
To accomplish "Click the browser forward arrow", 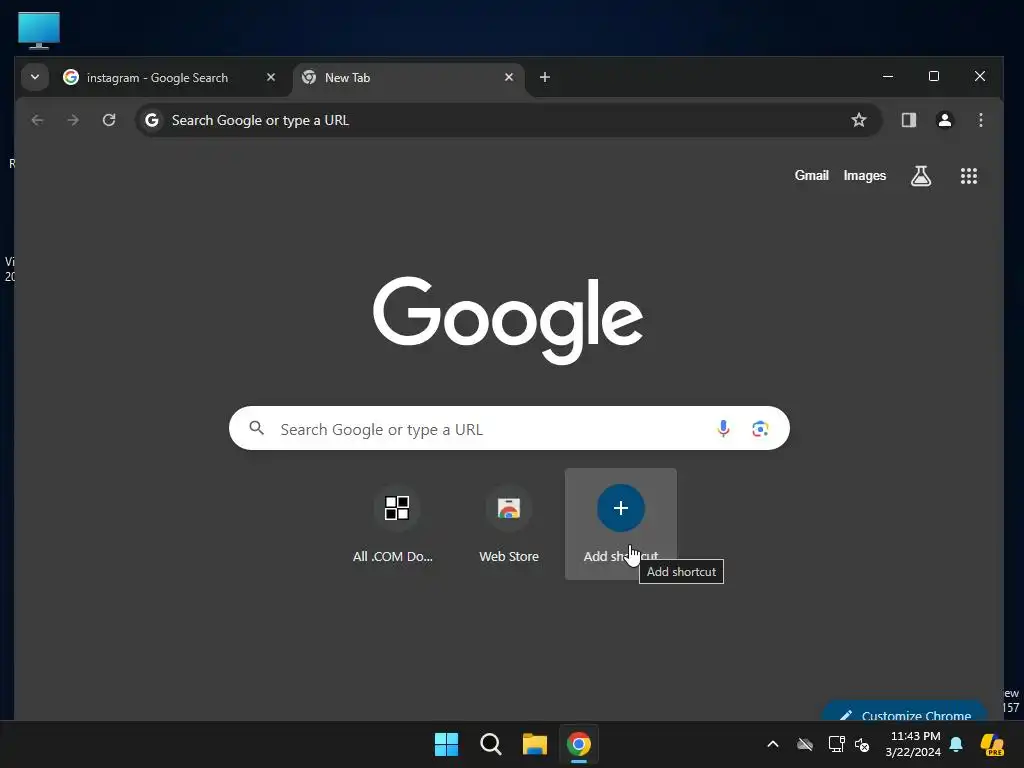I will tap(73, 120).
